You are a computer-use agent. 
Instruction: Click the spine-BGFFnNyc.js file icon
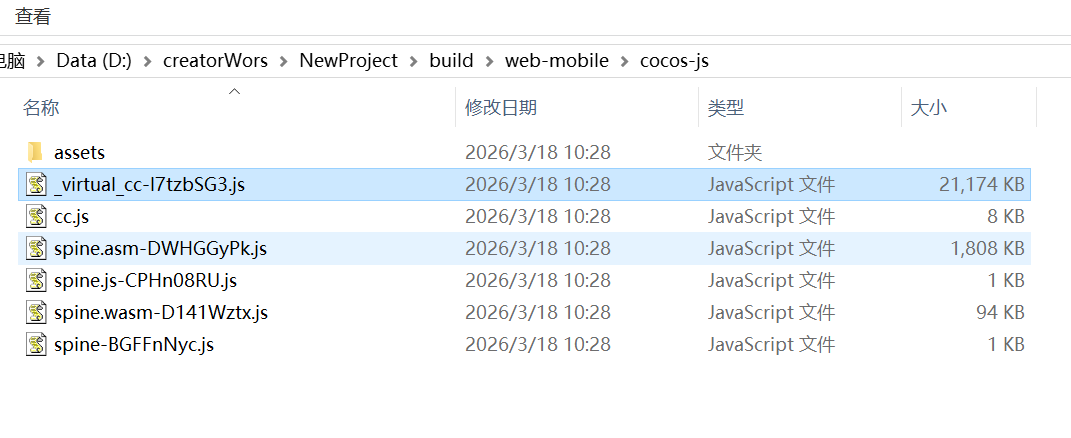[37, 344]
